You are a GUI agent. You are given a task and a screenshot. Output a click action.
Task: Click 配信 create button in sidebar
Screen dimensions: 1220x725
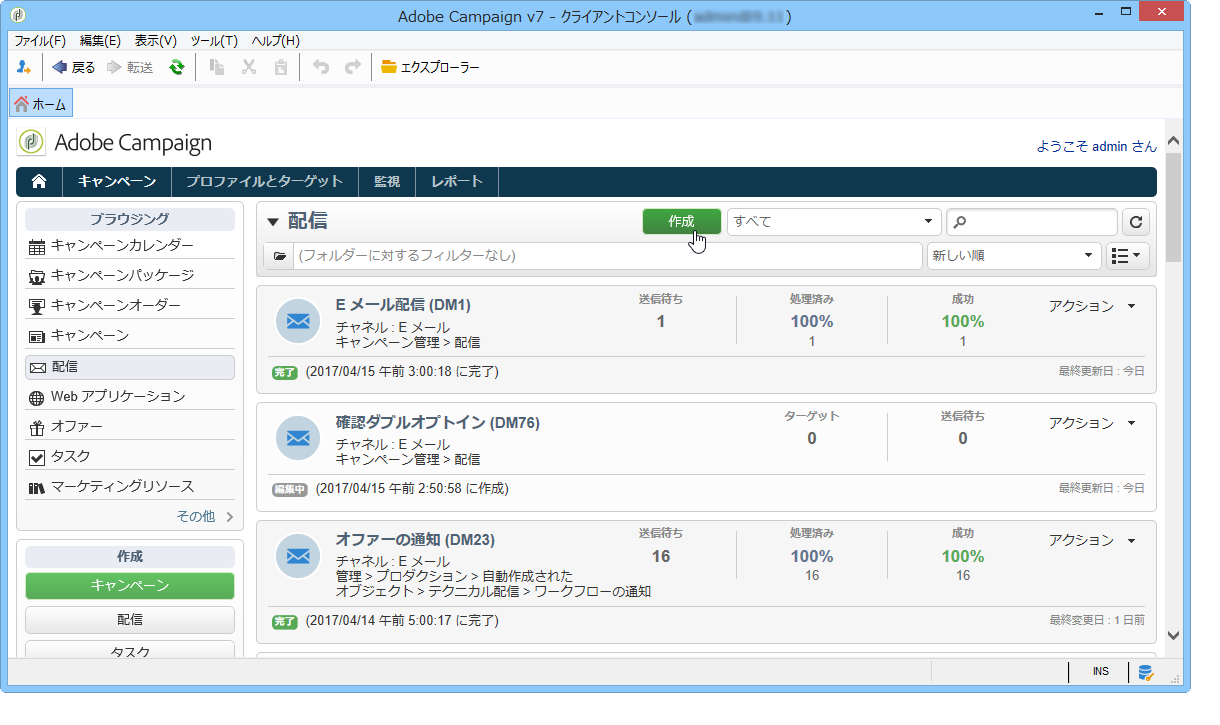coord(130,620)
